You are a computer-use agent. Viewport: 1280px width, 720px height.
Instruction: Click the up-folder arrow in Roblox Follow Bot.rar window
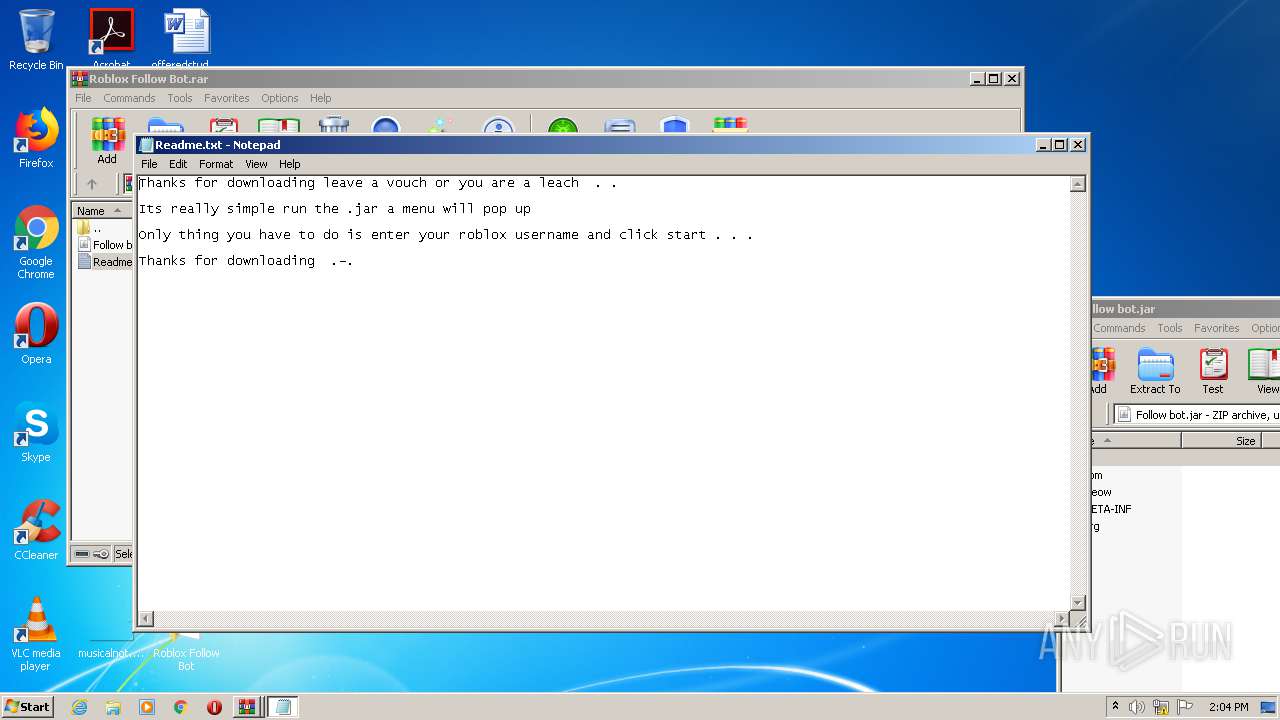click(x=92, y=184)
